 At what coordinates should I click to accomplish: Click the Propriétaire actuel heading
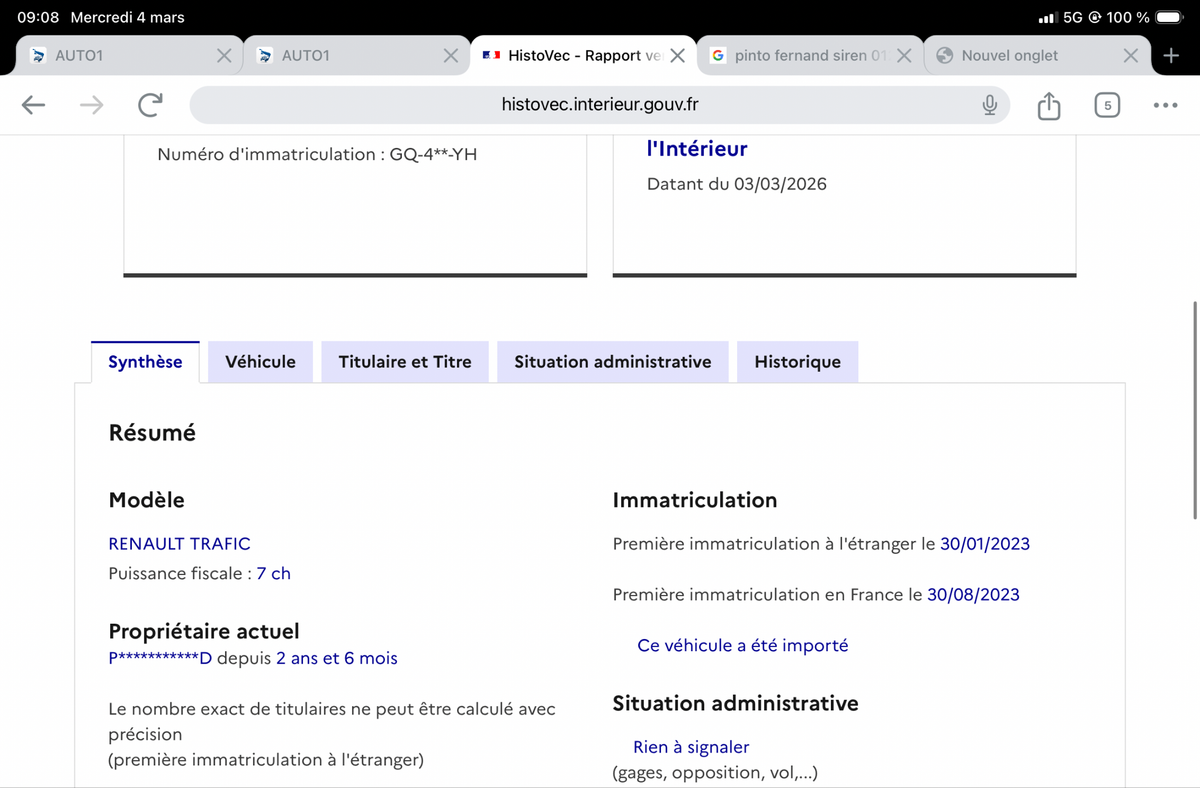(x=204, y=632)
